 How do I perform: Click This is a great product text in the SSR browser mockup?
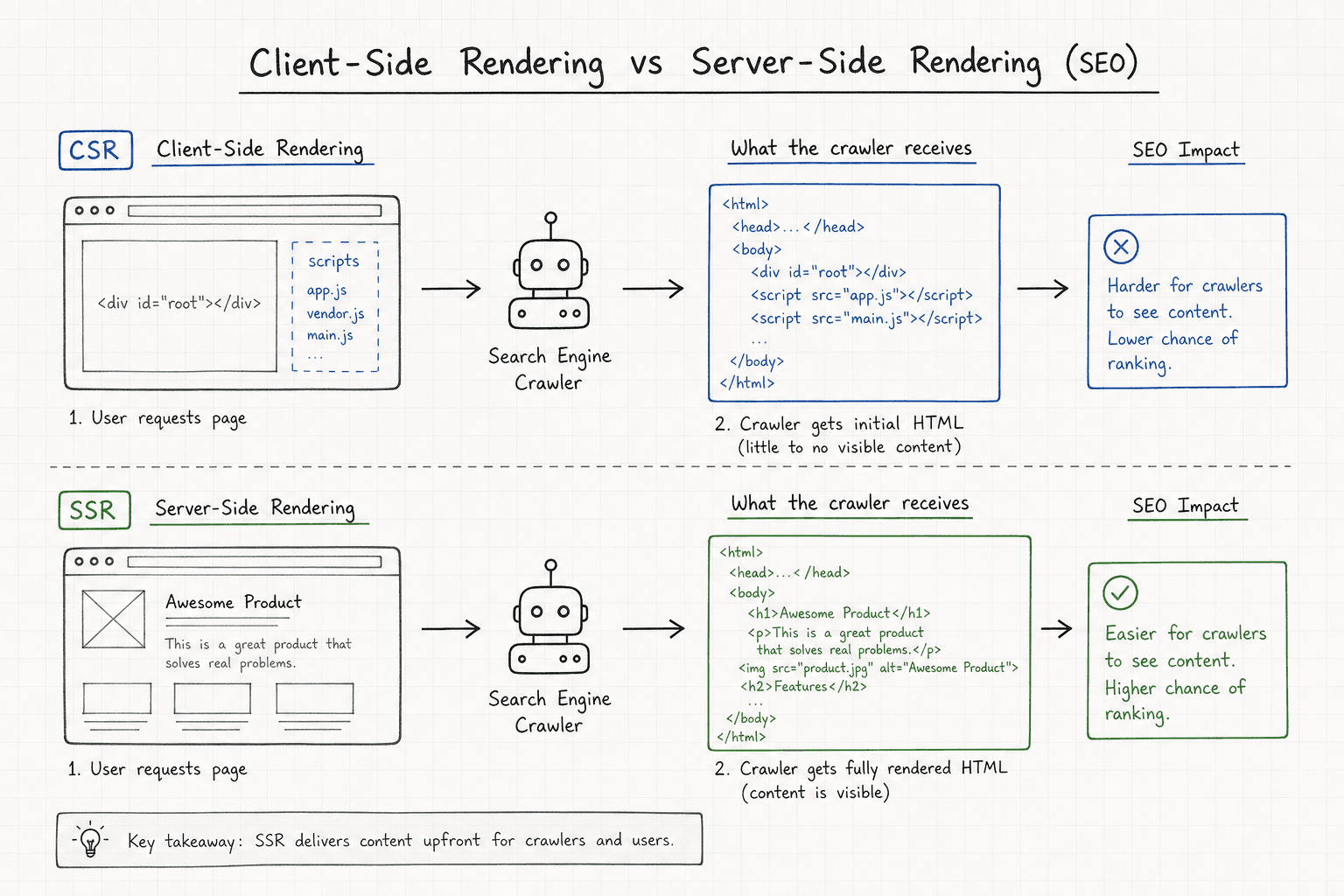258,653
